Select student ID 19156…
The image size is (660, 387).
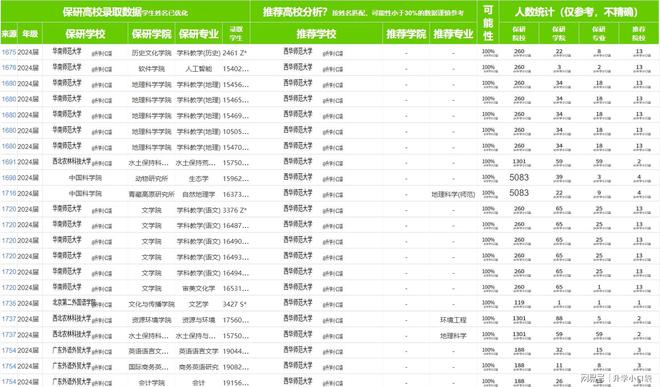click(236, 383)
